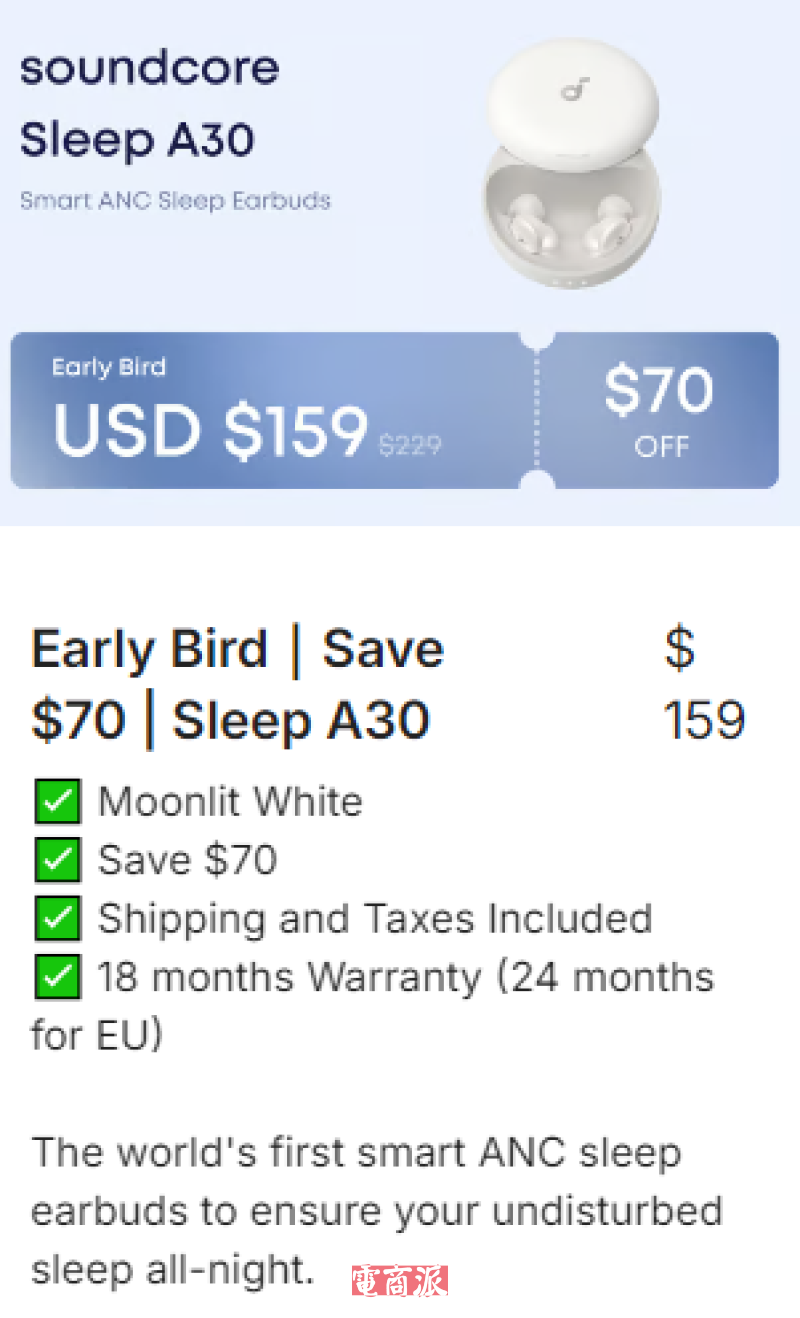Click the Sleep A30 product title
Image resolution: width=800 pixels, height=1318 pixels.
pos(137,140)
